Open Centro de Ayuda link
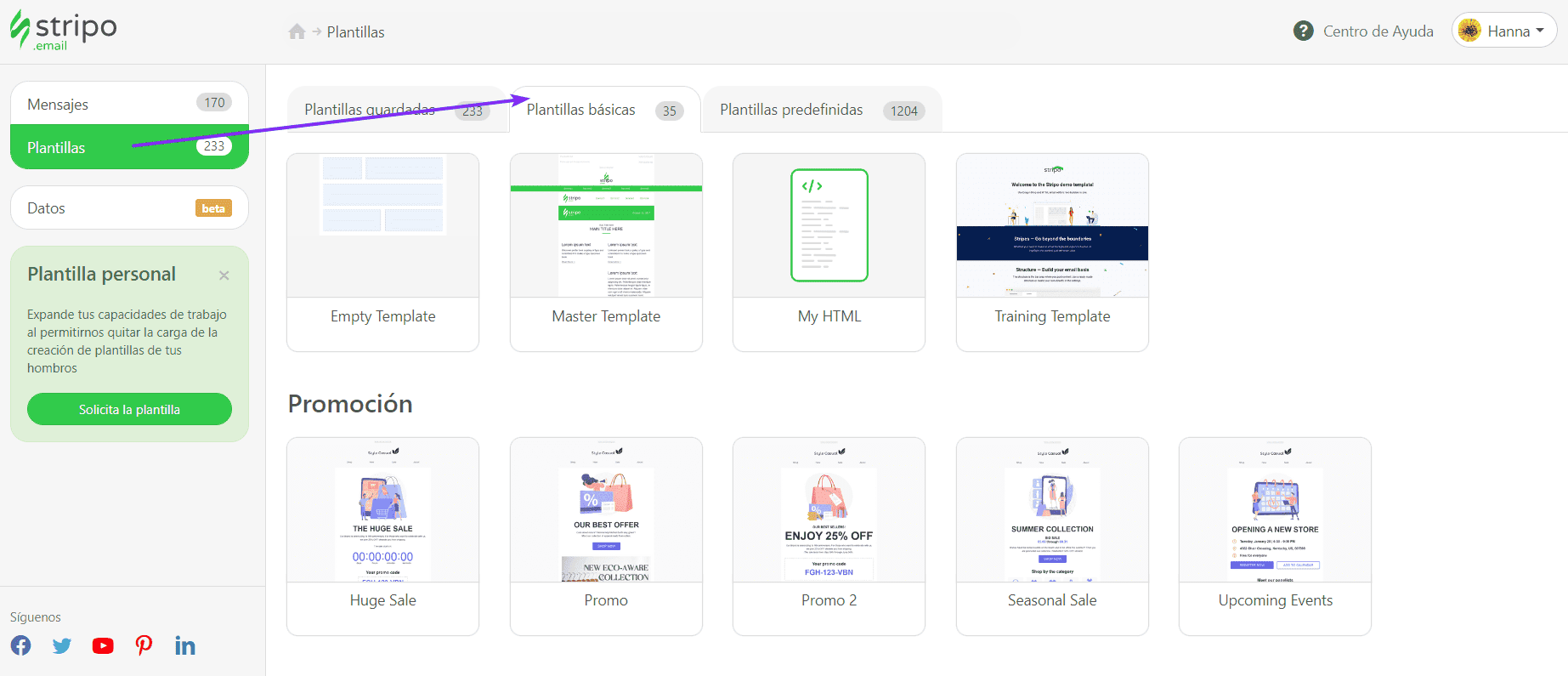The width and height of the screenshot is (1568, 676). (x=1378, y=31)
